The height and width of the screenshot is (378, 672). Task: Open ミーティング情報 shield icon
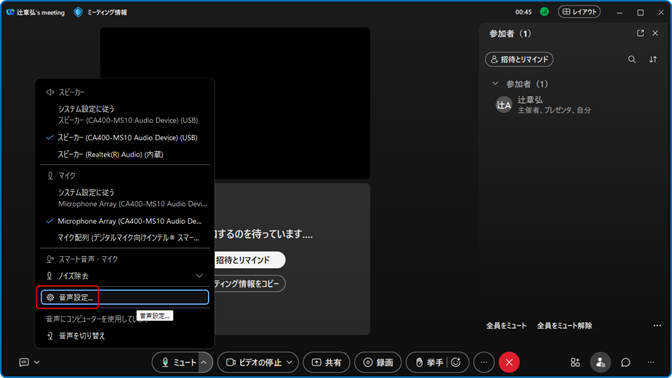(x=78, y=12)
